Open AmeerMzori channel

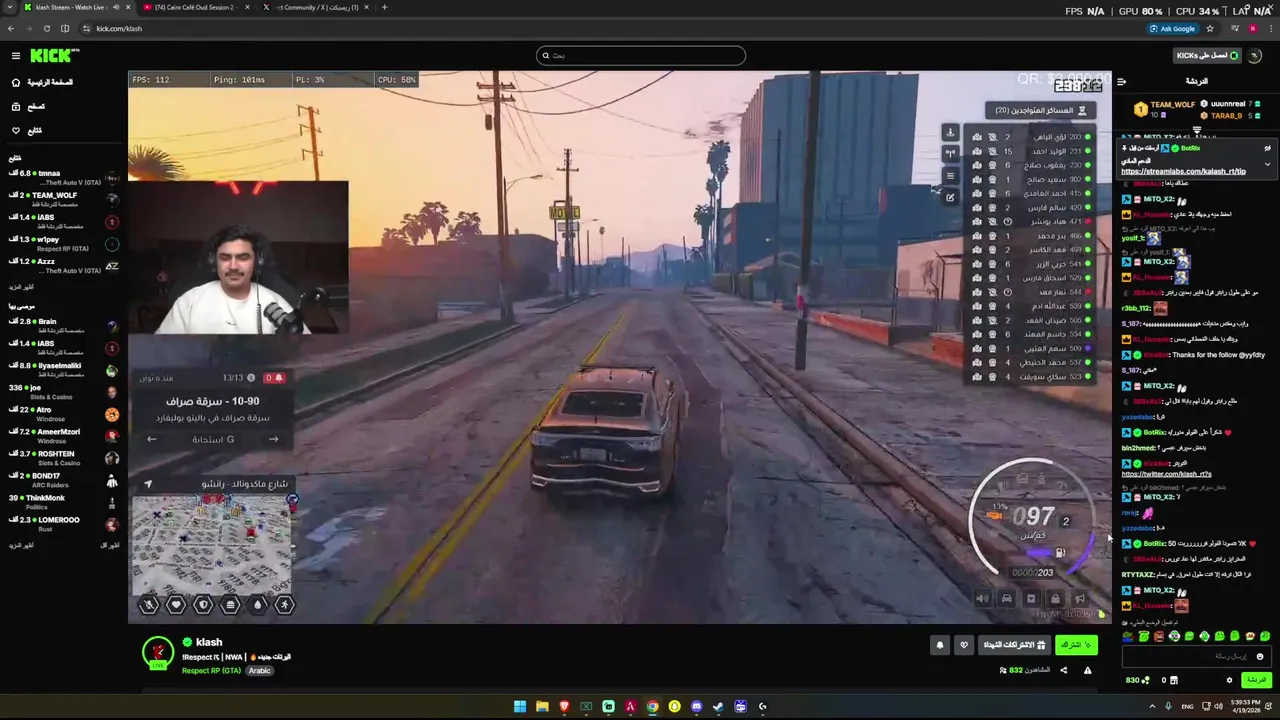tap(62, 436)
